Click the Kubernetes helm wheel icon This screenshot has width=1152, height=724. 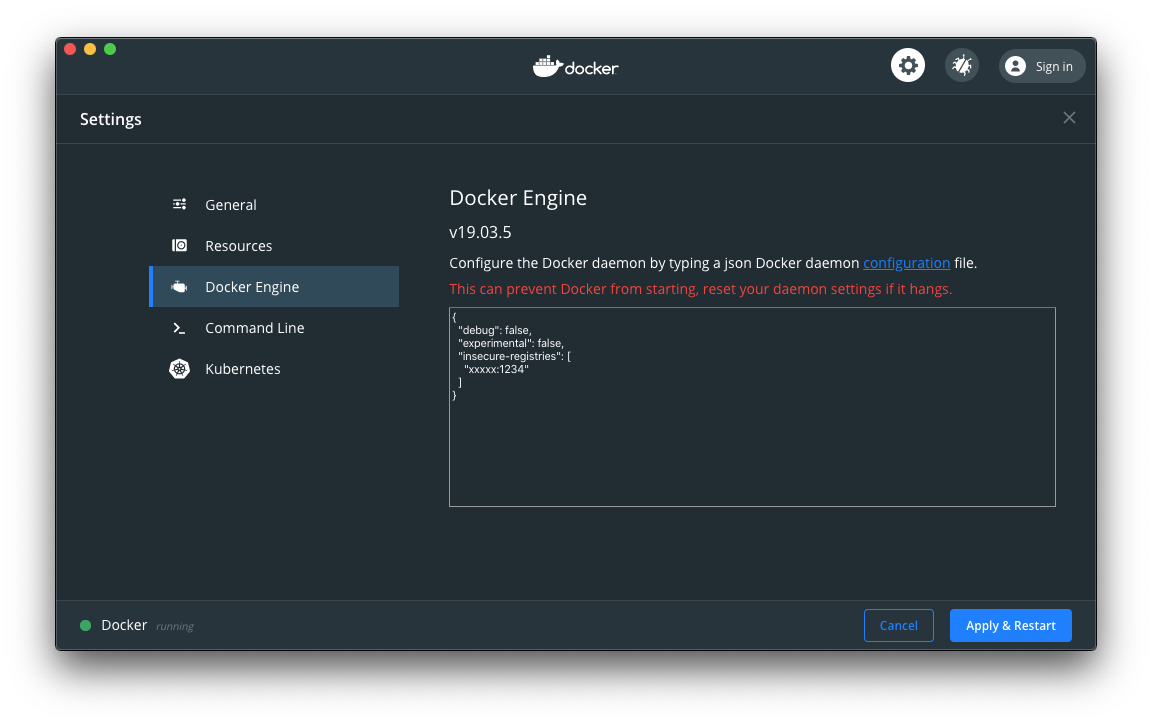pyautogui.click(x=180, y=369)
